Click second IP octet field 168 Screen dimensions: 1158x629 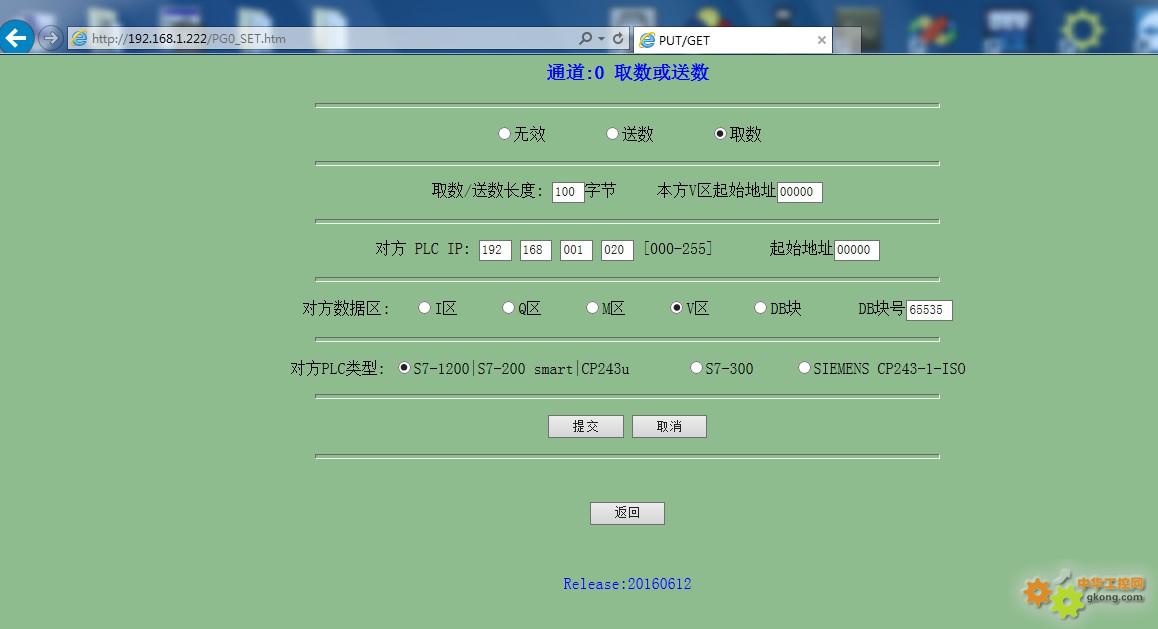535,250
